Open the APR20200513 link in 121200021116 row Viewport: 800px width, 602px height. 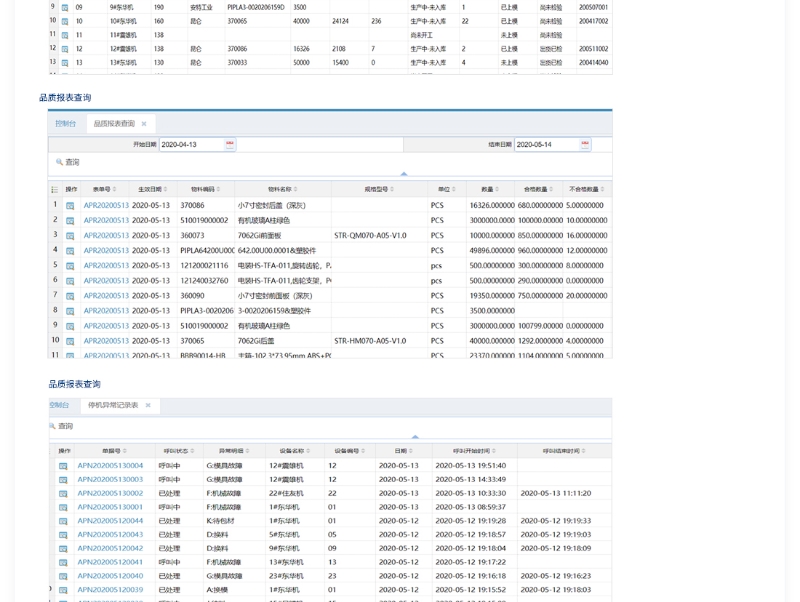(106, 266)
